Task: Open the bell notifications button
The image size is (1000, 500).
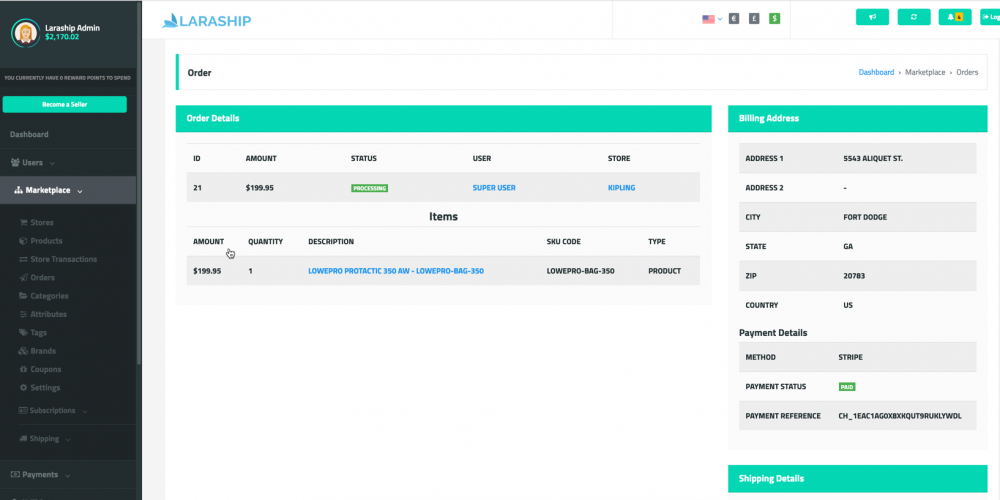Action: pos(955,17)
